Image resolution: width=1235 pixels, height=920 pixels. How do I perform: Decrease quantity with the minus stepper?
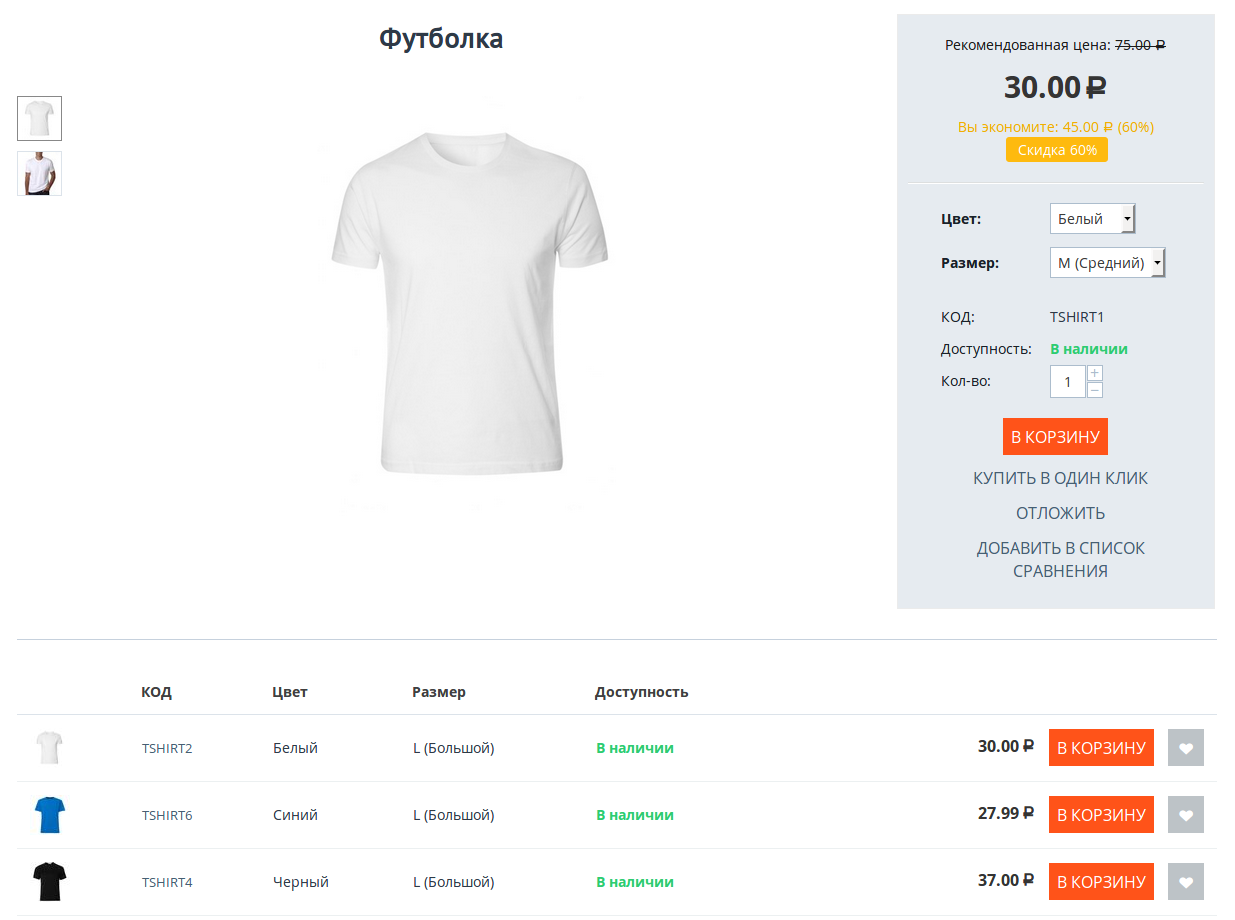pyautogui.click(x=1095, y=390)
